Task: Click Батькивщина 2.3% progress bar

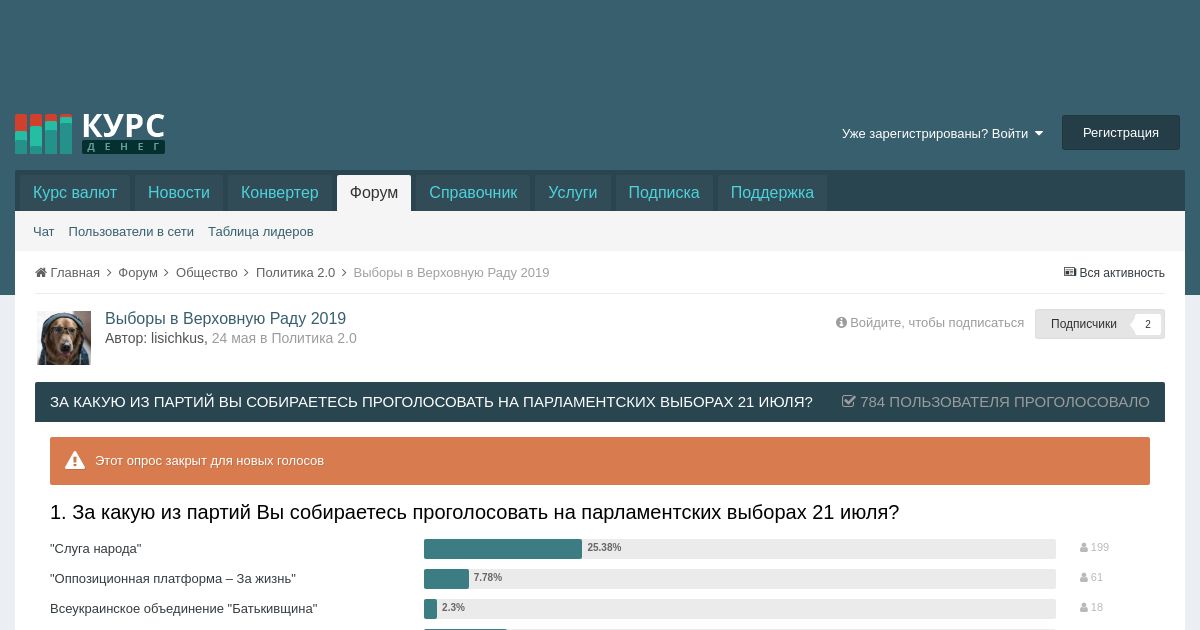Action: click(x=740, y=608)
